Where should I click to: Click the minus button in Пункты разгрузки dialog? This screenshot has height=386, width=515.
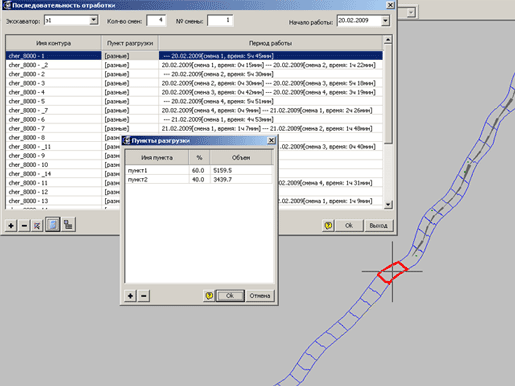click(x=144, y=296)
